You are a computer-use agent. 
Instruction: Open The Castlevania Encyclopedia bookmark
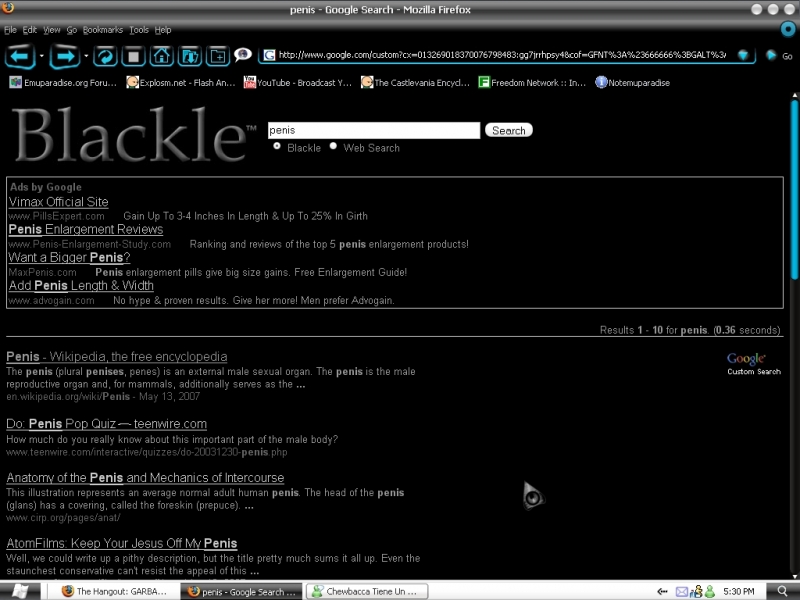pyautogui.click(x=415, y=83)
